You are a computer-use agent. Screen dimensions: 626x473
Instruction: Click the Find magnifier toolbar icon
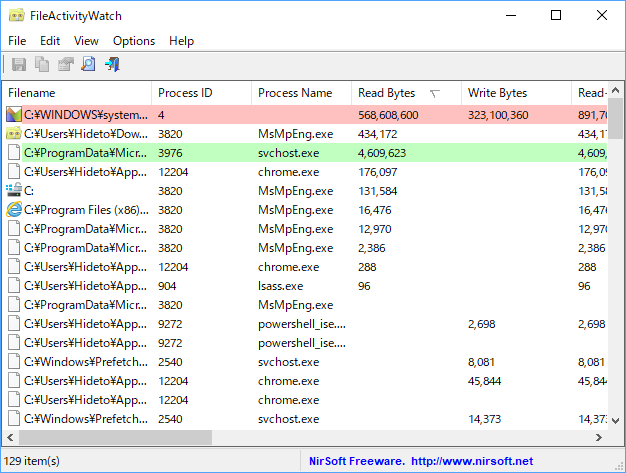click(x=89, y=64)
